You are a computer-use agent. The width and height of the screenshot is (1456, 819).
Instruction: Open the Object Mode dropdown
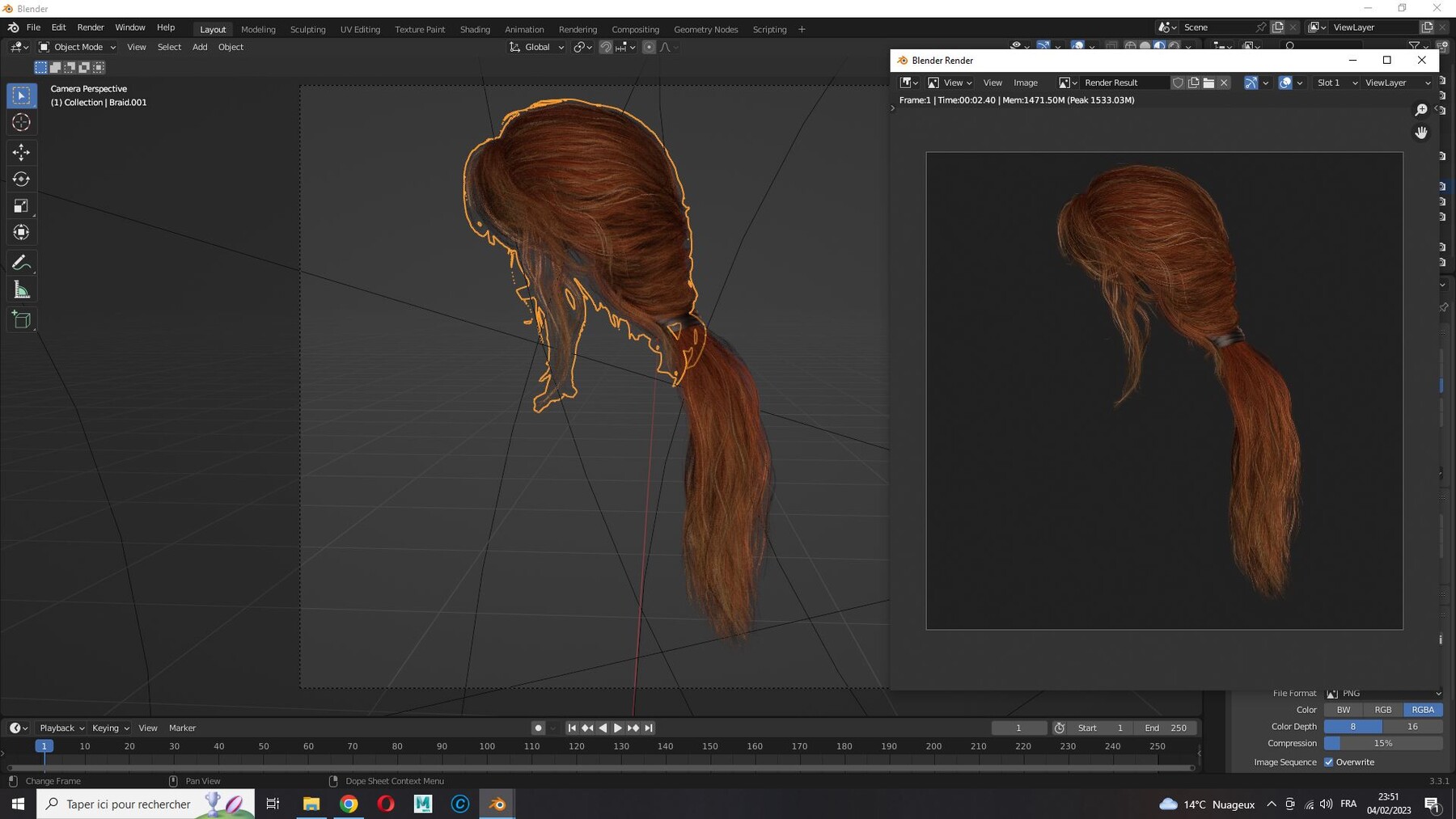pos(78,47)
